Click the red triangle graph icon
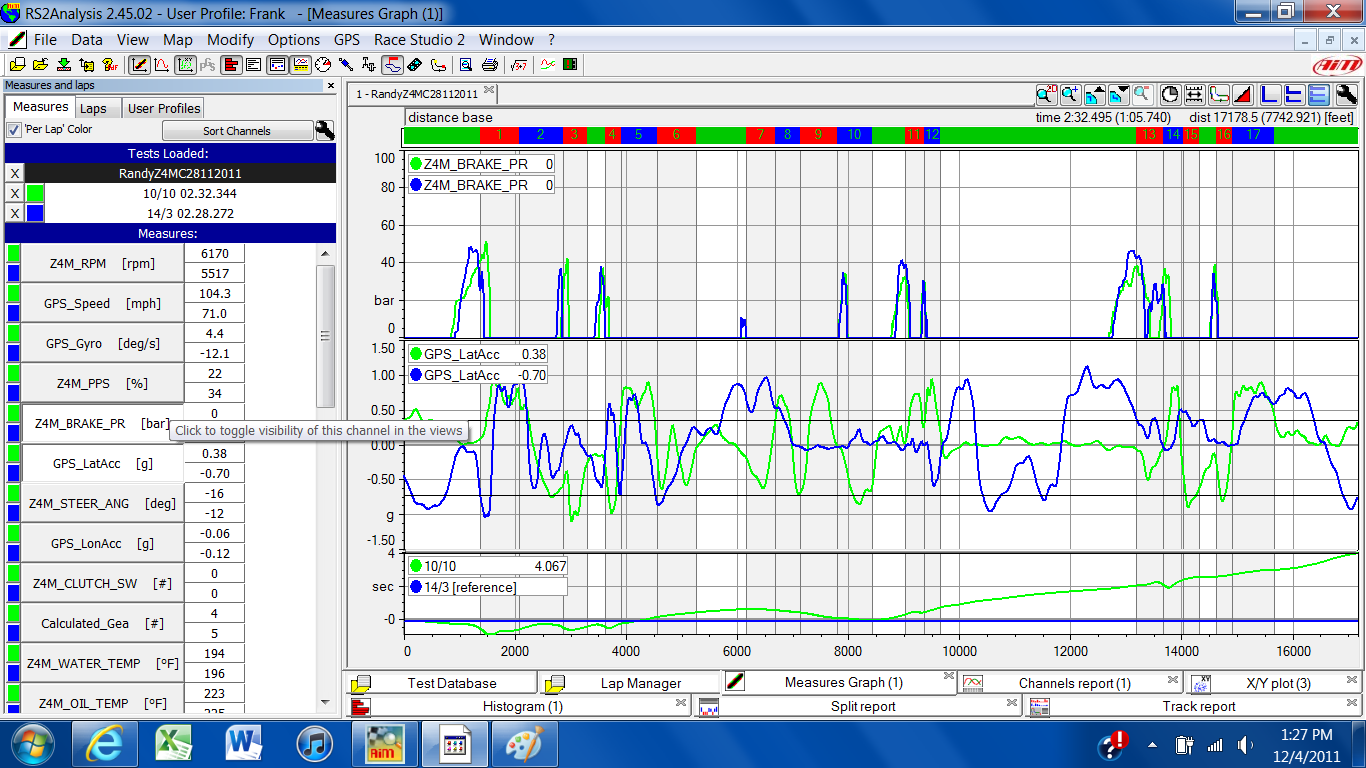The height and width of the screenshot is (768, 1366). (x=1243, y=95)
